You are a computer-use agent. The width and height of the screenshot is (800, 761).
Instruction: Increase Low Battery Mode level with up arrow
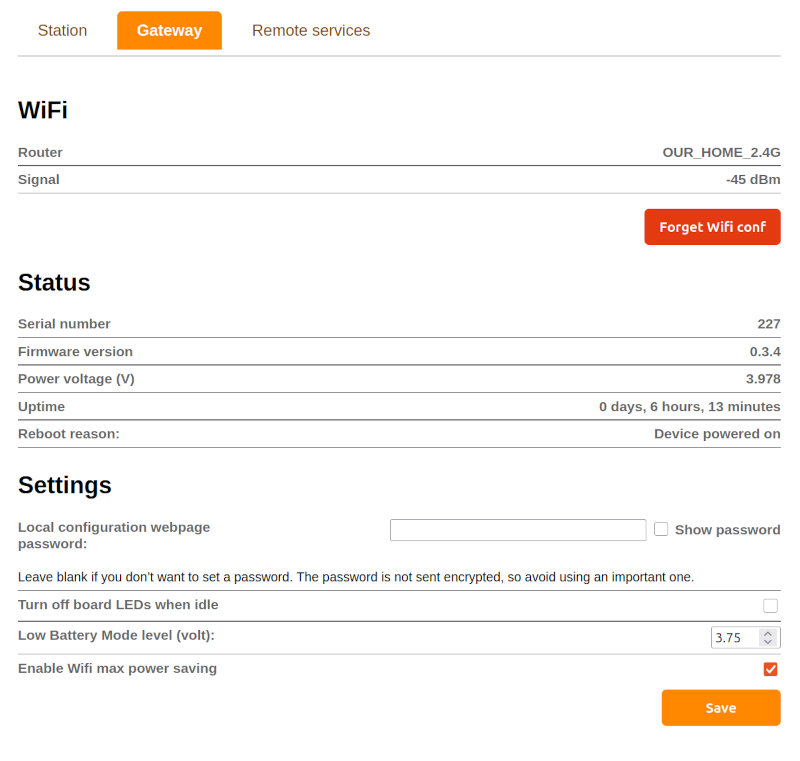click(x=767, y=633)
